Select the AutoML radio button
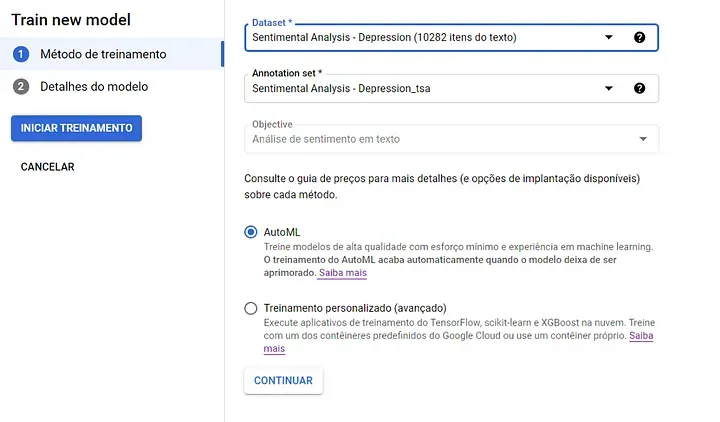 [251, 232]
